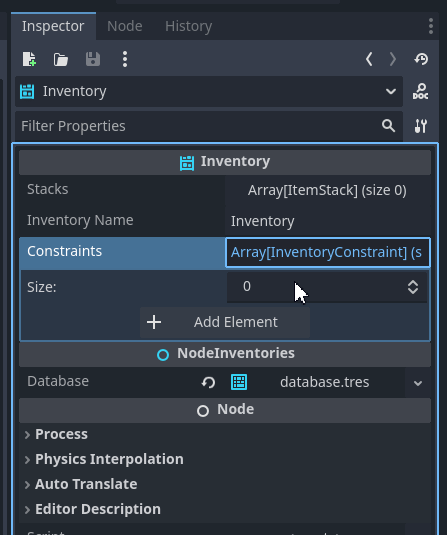Click the Filter Properties search field

tap(209, 126)
